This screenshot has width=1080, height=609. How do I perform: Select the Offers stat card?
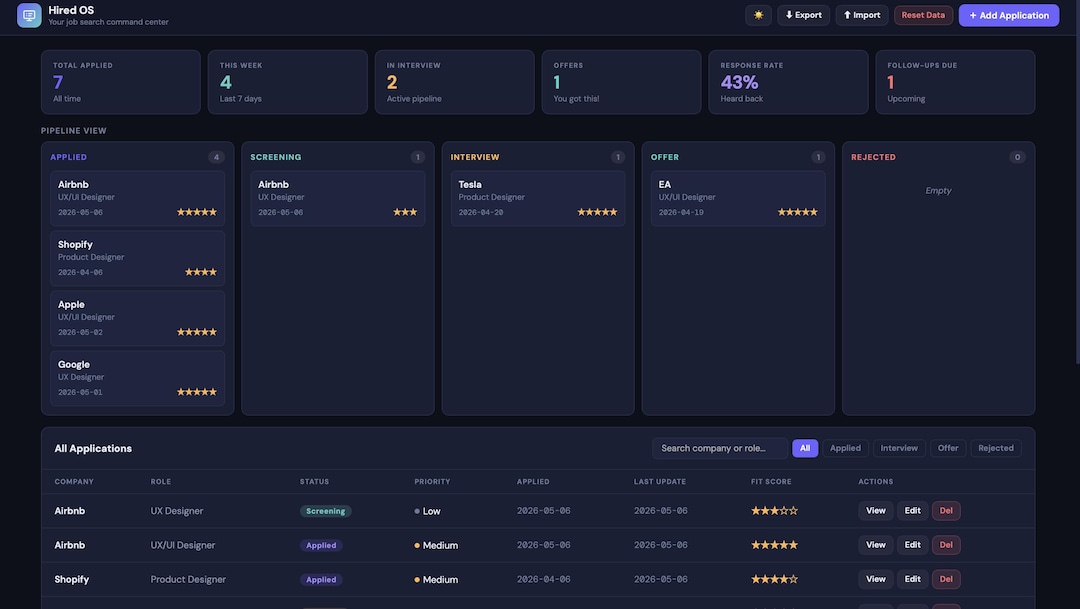point(621,82)
